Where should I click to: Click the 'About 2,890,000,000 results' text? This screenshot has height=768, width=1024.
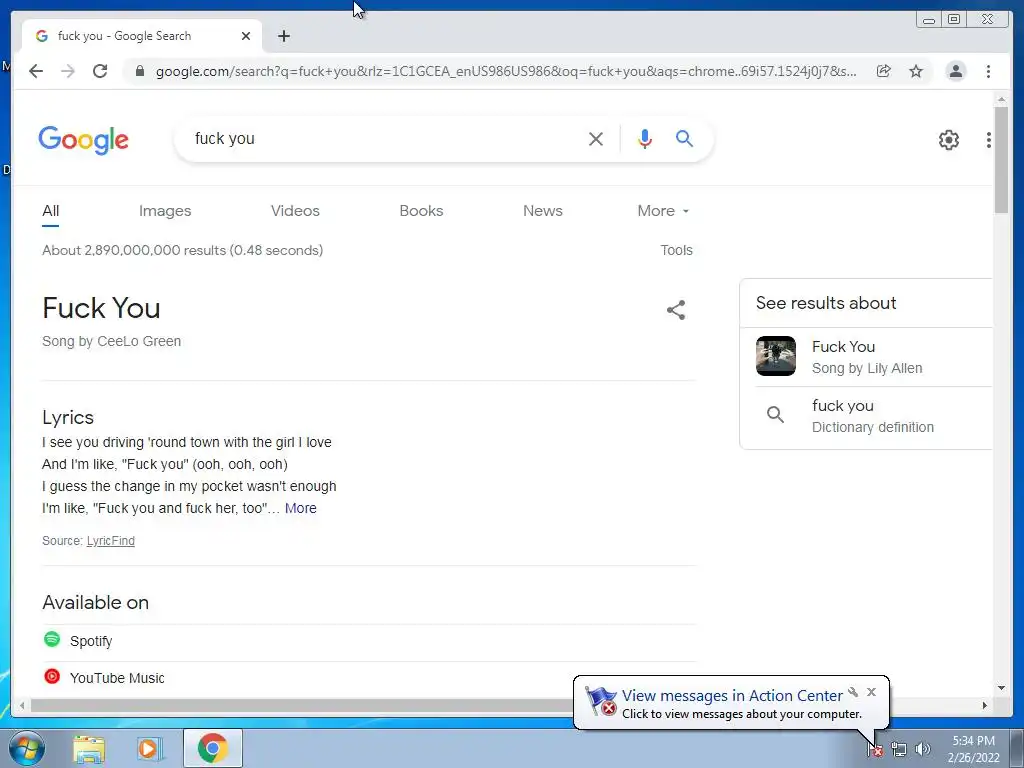tap(182, 250)
